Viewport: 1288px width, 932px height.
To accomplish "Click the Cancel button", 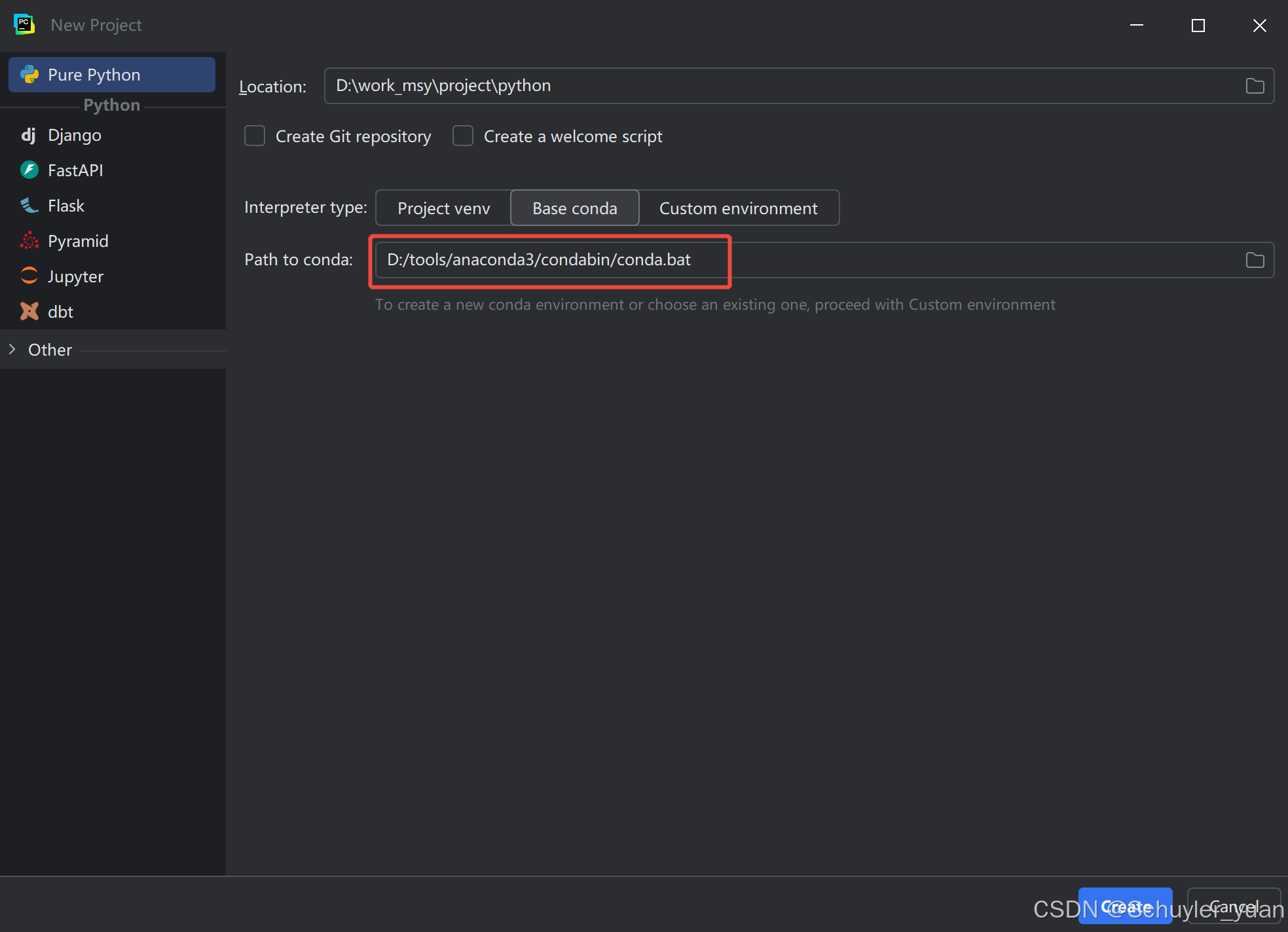I will (1234, 906).
